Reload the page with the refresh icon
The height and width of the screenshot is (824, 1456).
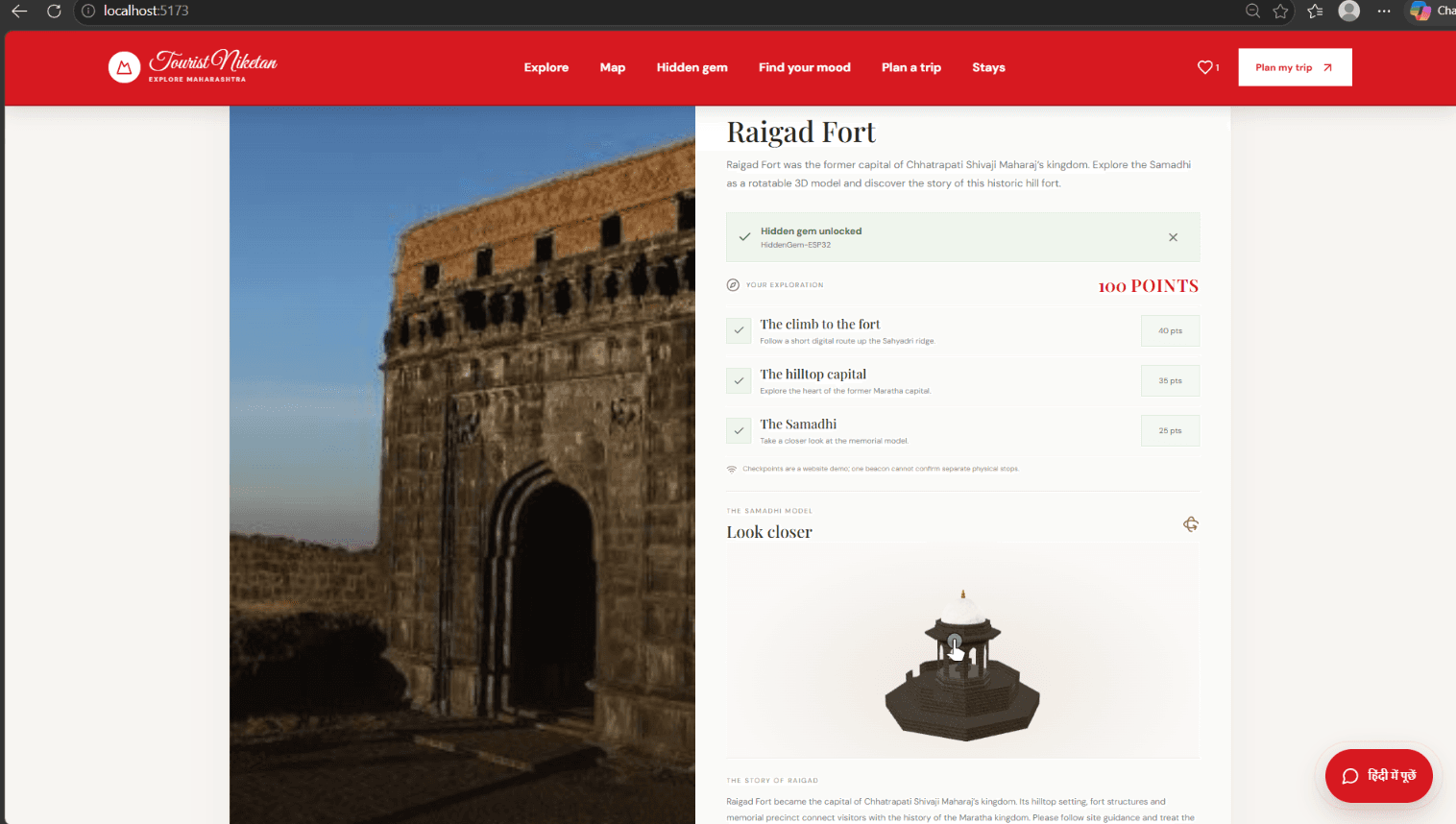tap(54, 11)
